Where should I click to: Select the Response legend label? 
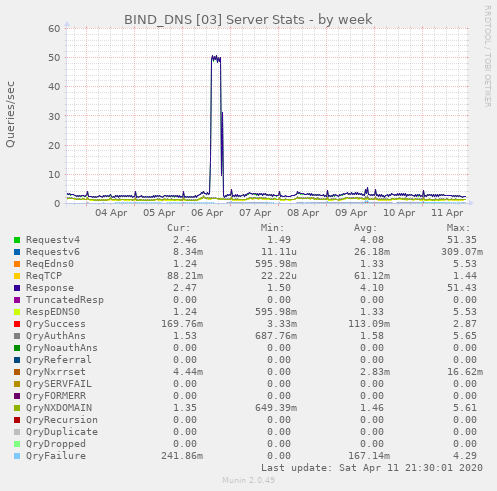coord(50,288)
